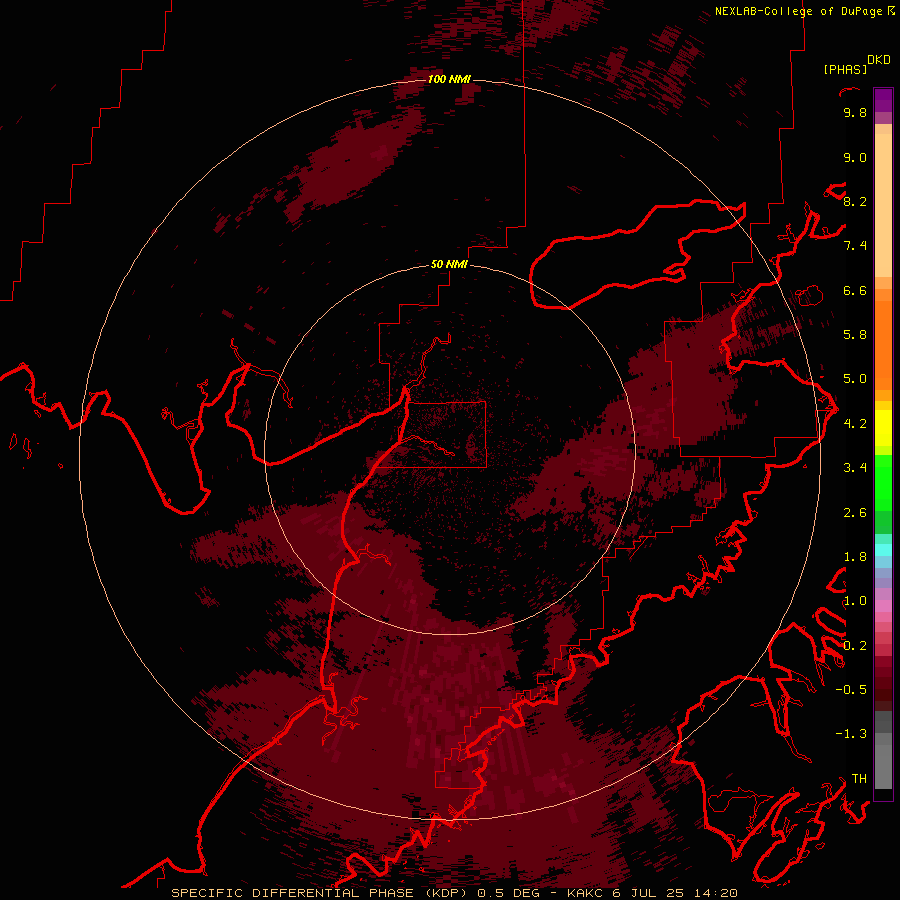
Task: Click the DKD product code label
Action: (x=878, y=60)
